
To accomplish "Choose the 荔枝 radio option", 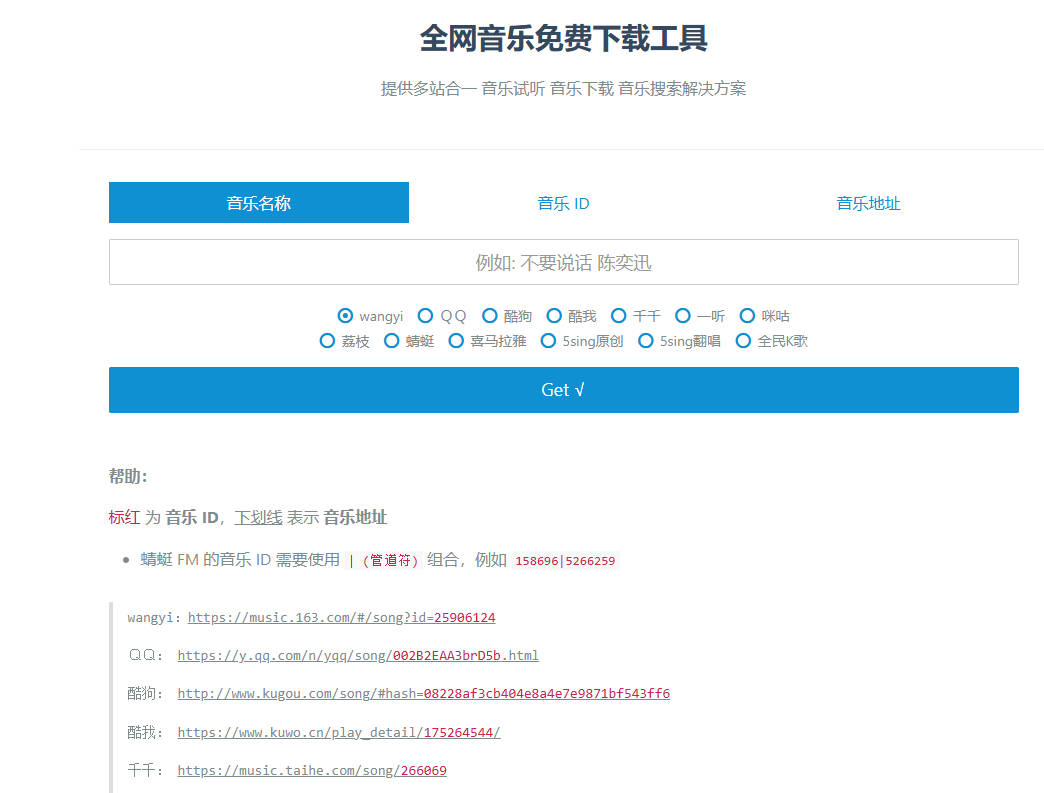I will coord(327,341).
